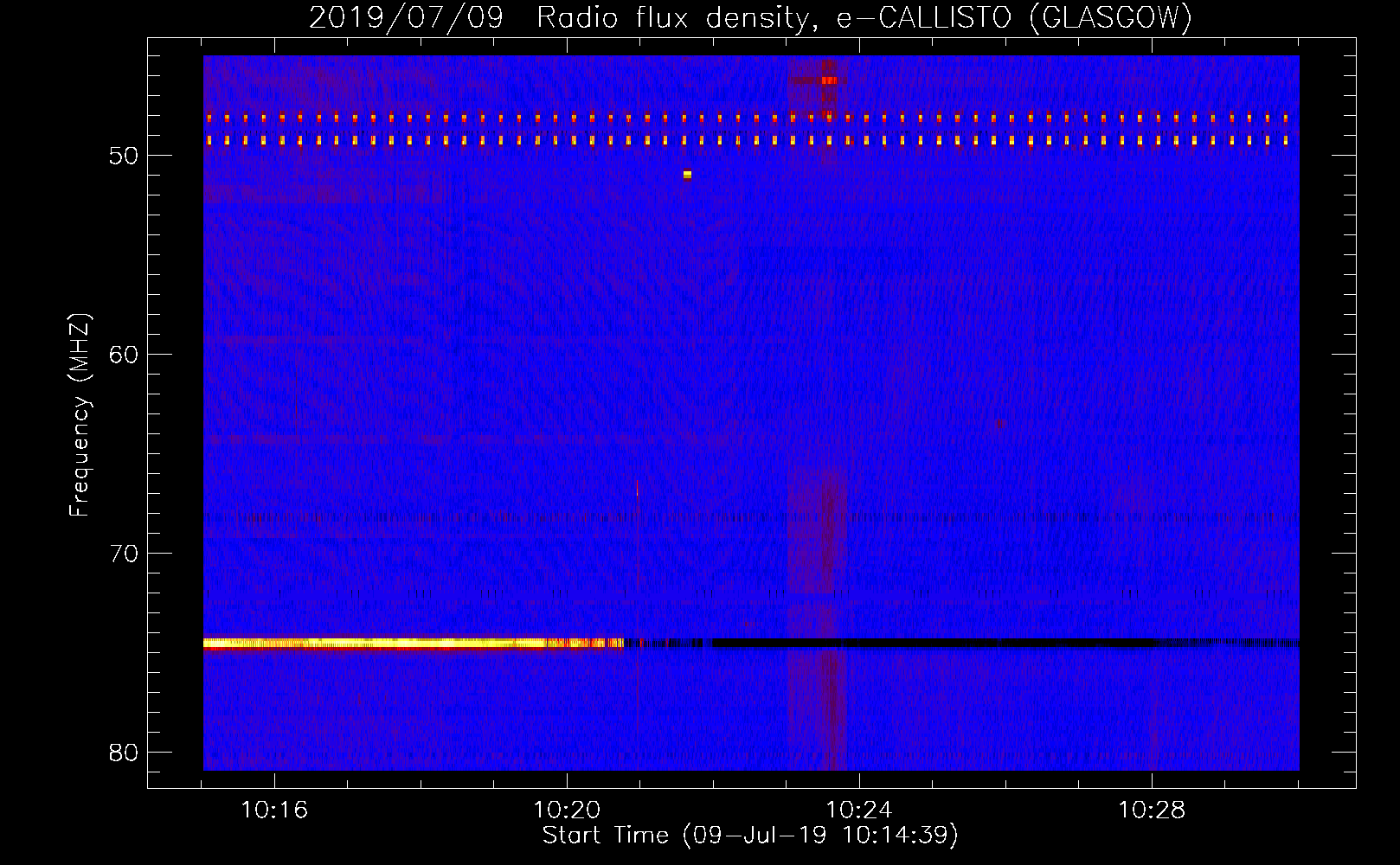Click the 80 frequency tick label
The width and height of the screenshot is (1400, 865).
point(124,753)
